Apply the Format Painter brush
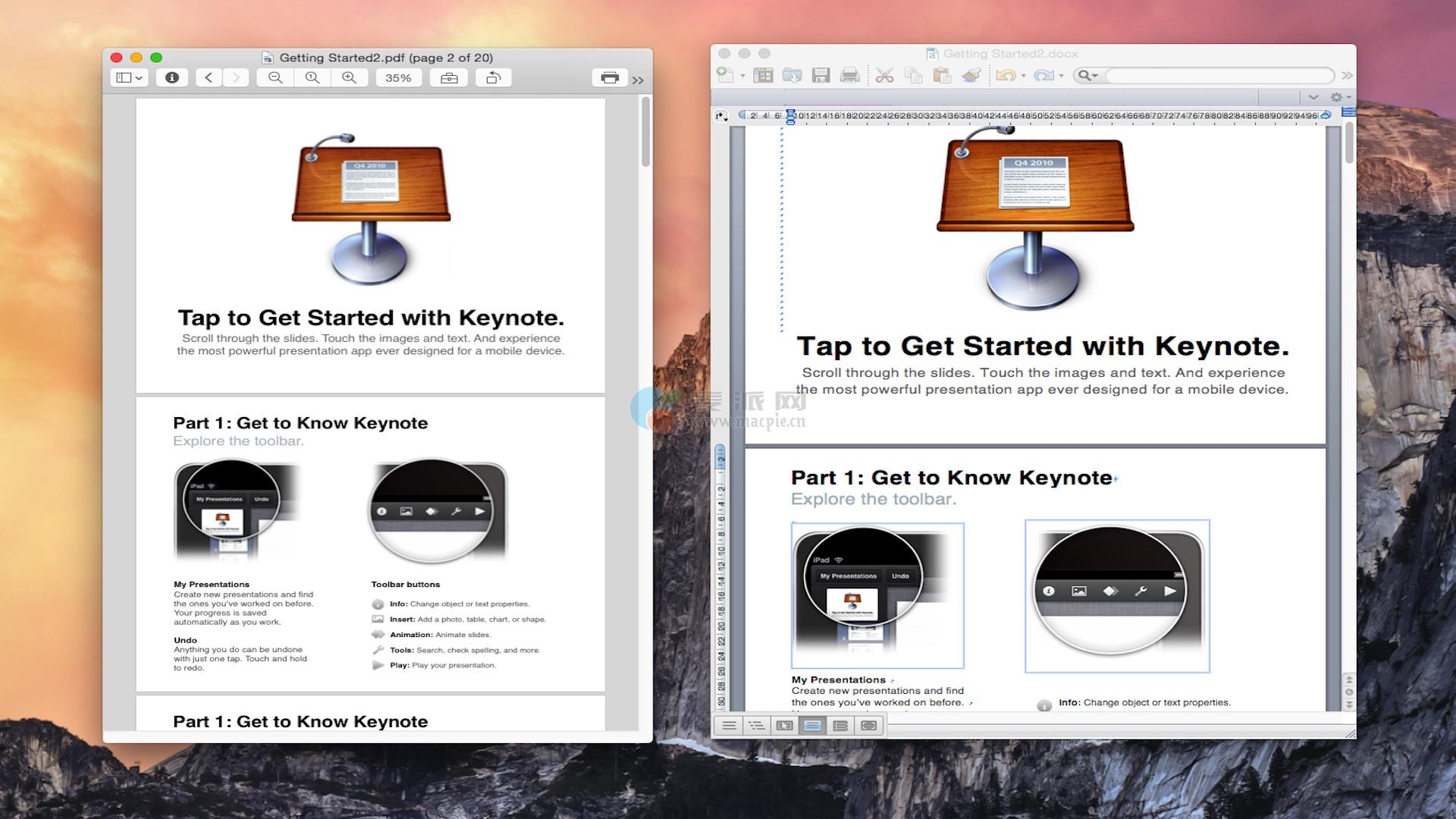1456x819 pixels. 971,75
